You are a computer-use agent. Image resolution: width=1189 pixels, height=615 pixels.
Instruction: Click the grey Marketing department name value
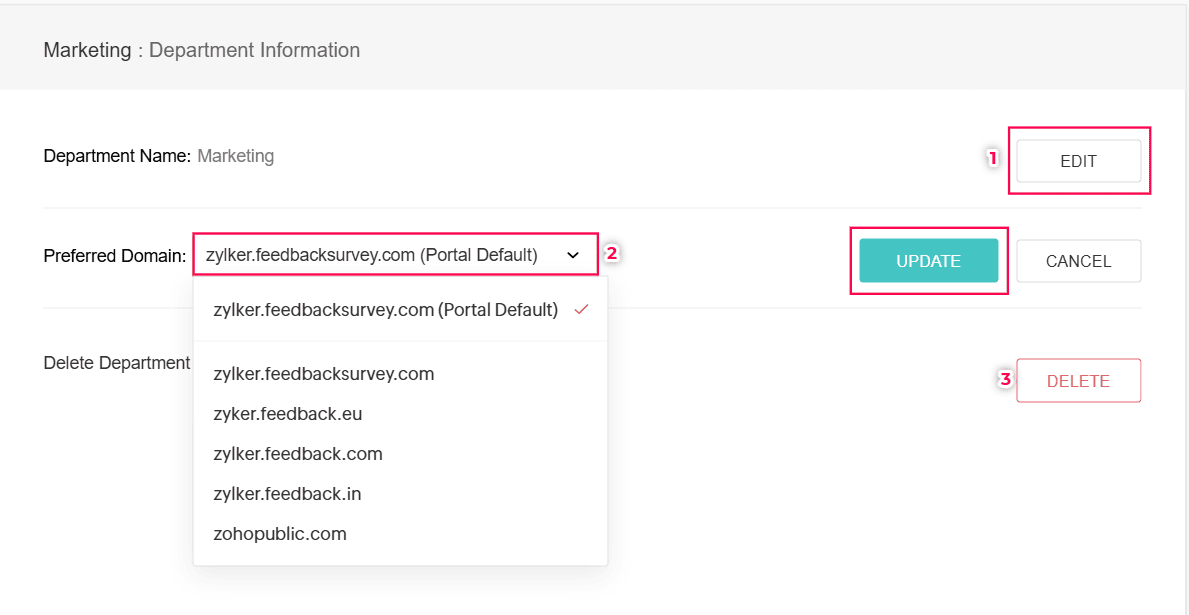[235, 156]
